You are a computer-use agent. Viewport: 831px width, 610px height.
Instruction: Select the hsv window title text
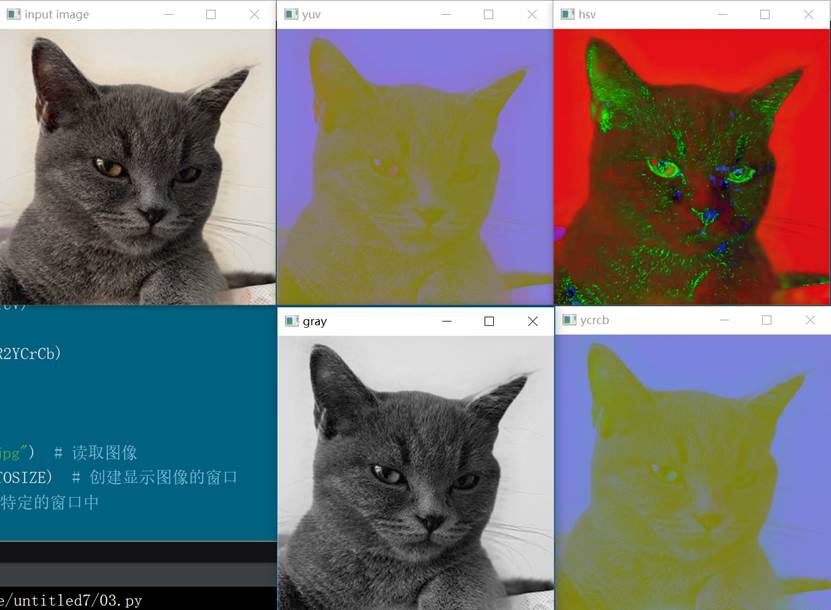pyautogui.click(x=587, y=14)
